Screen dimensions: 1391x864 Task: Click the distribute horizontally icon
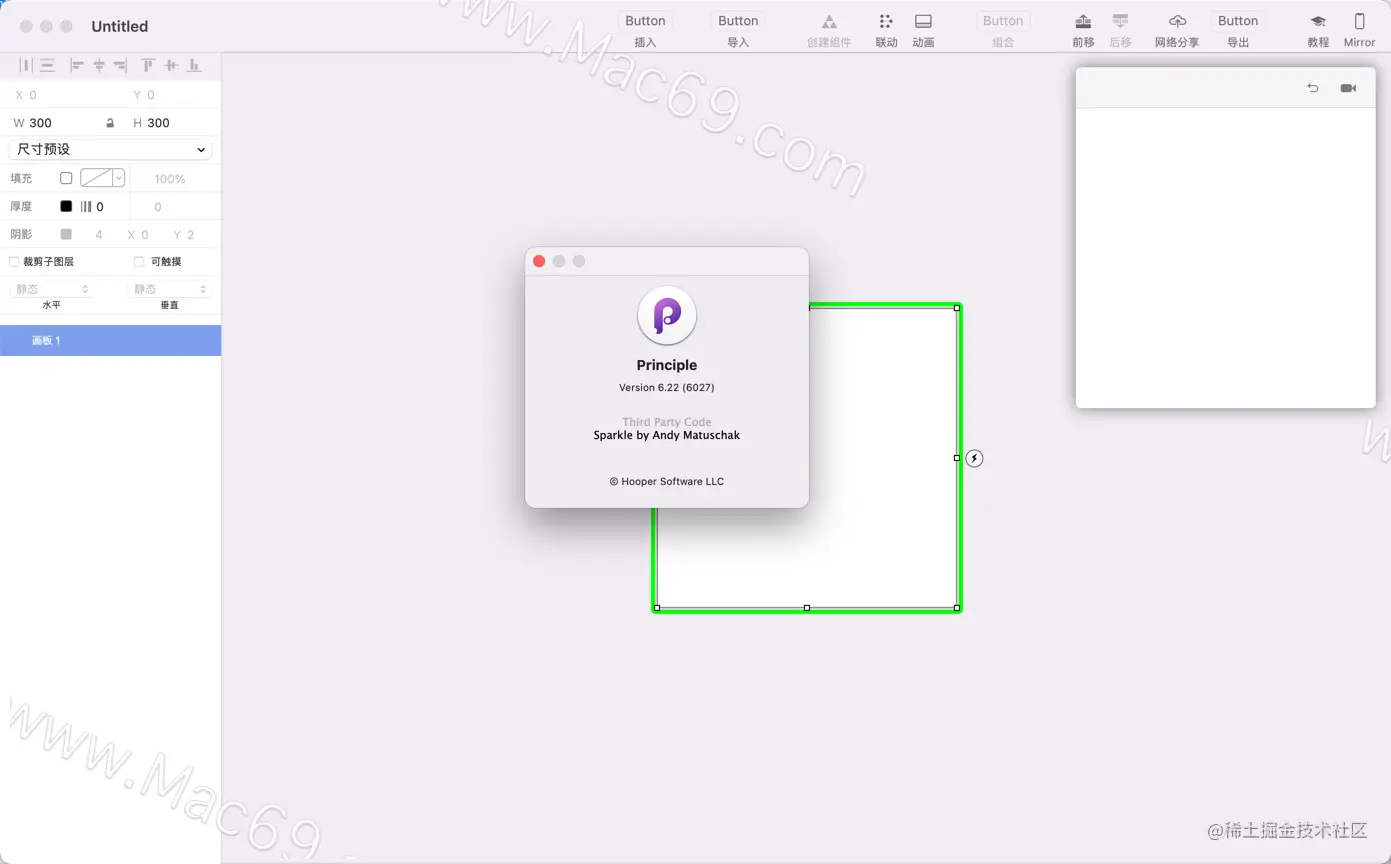(26, 65)
